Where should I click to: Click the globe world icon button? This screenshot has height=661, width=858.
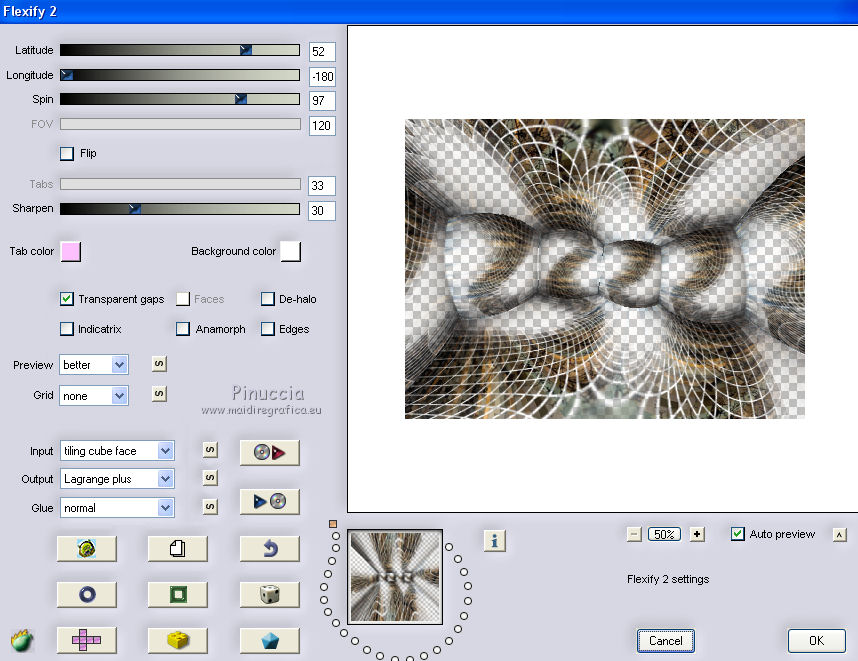[87, 548]
